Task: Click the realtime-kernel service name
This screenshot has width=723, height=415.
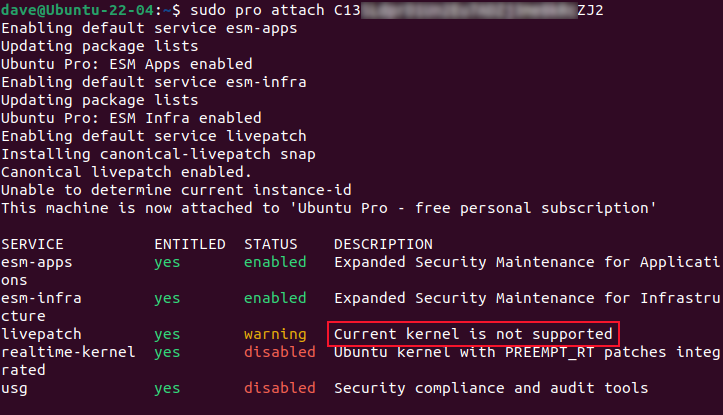Action: (x=64, y=352)
